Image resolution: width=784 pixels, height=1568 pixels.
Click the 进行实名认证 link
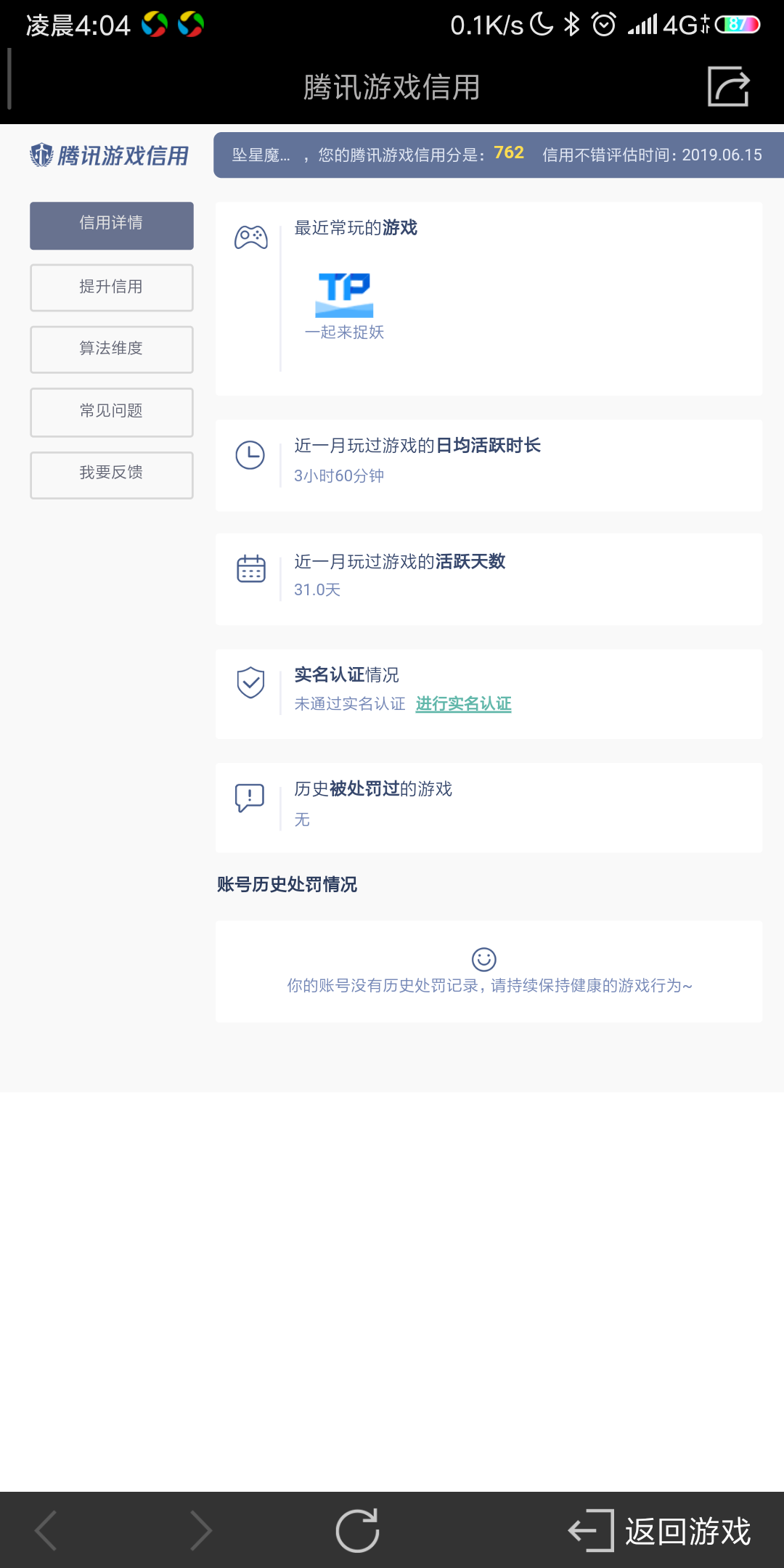click(463, 703)
